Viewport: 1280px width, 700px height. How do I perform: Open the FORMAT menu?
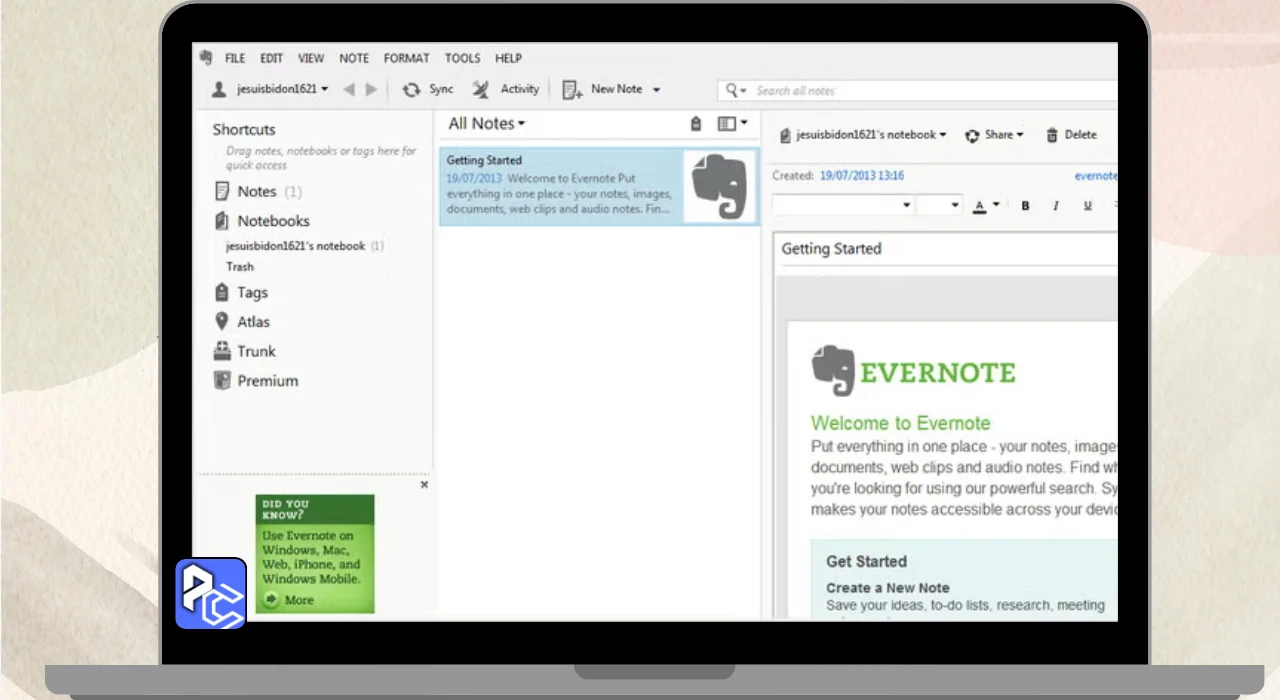406,58
